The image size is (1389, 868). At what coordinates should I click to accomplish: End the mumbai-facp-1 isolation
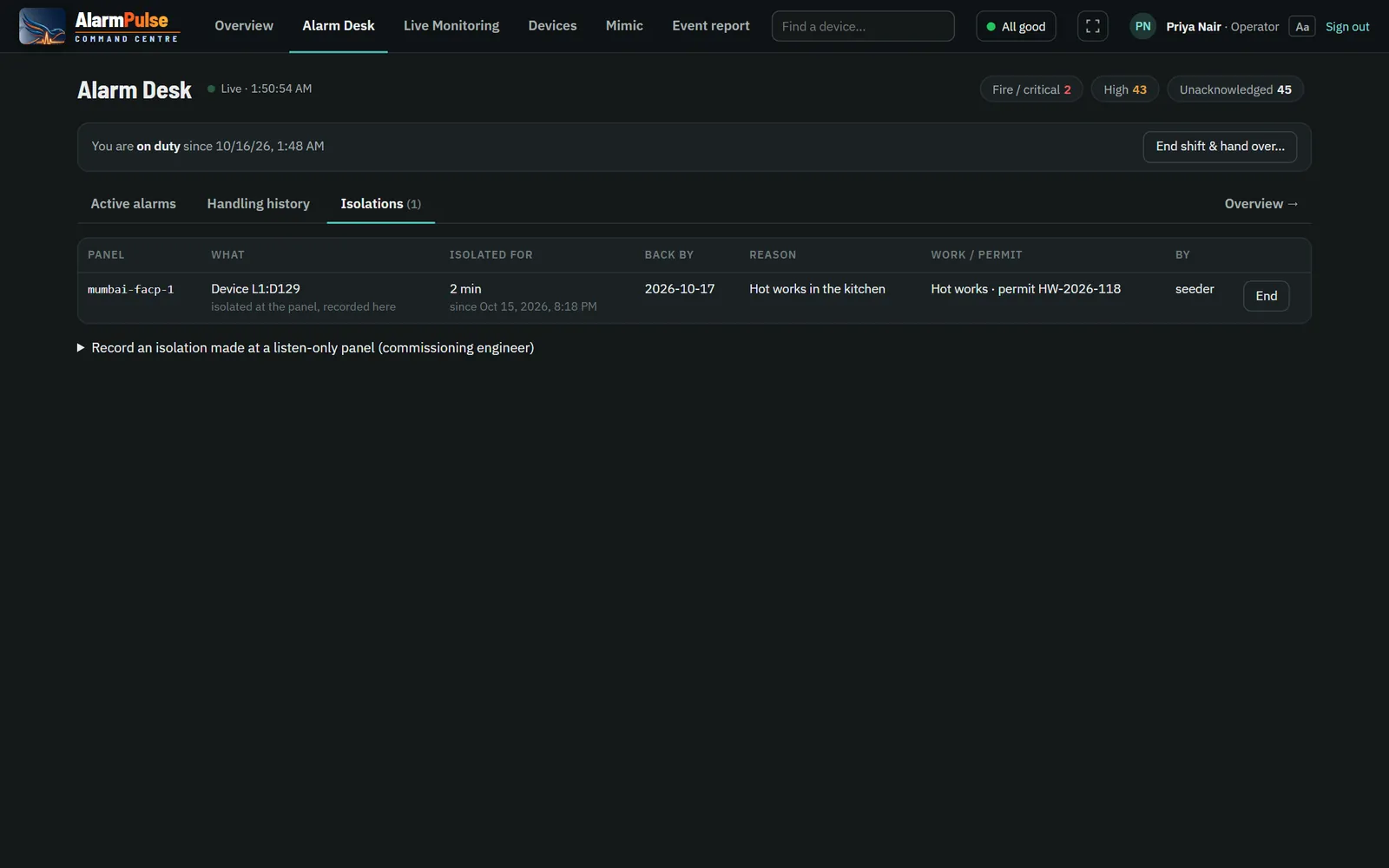(x=1266, y=296)
